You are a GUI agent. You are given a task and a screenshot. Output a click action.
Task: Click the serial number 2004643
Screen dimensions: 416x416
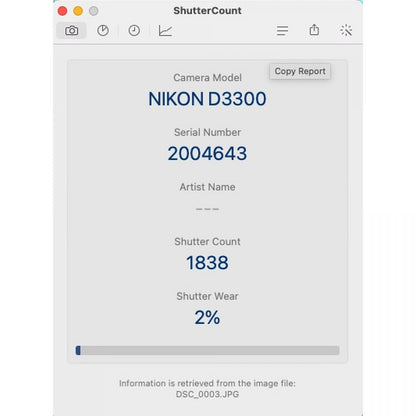click(x=207, y=153)
